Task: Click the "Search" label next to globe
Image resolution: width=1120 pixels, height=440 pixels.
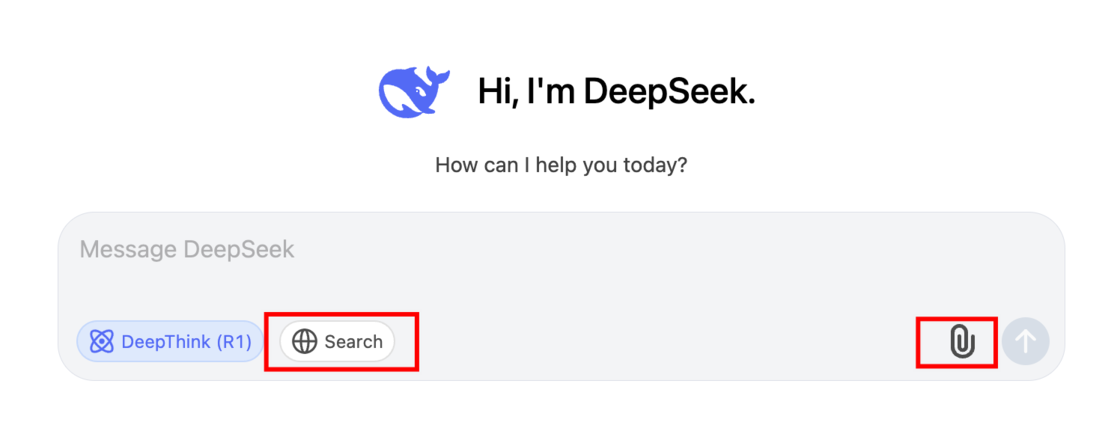Action: point(354,341)
